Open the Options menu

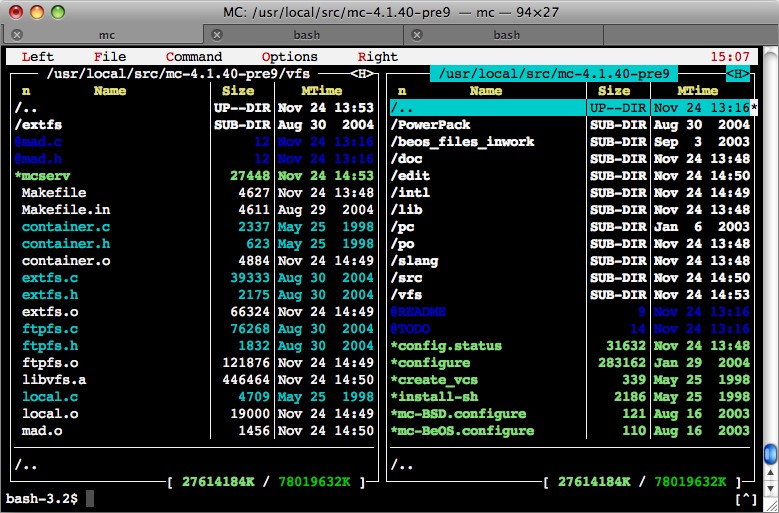pos(290,57)
